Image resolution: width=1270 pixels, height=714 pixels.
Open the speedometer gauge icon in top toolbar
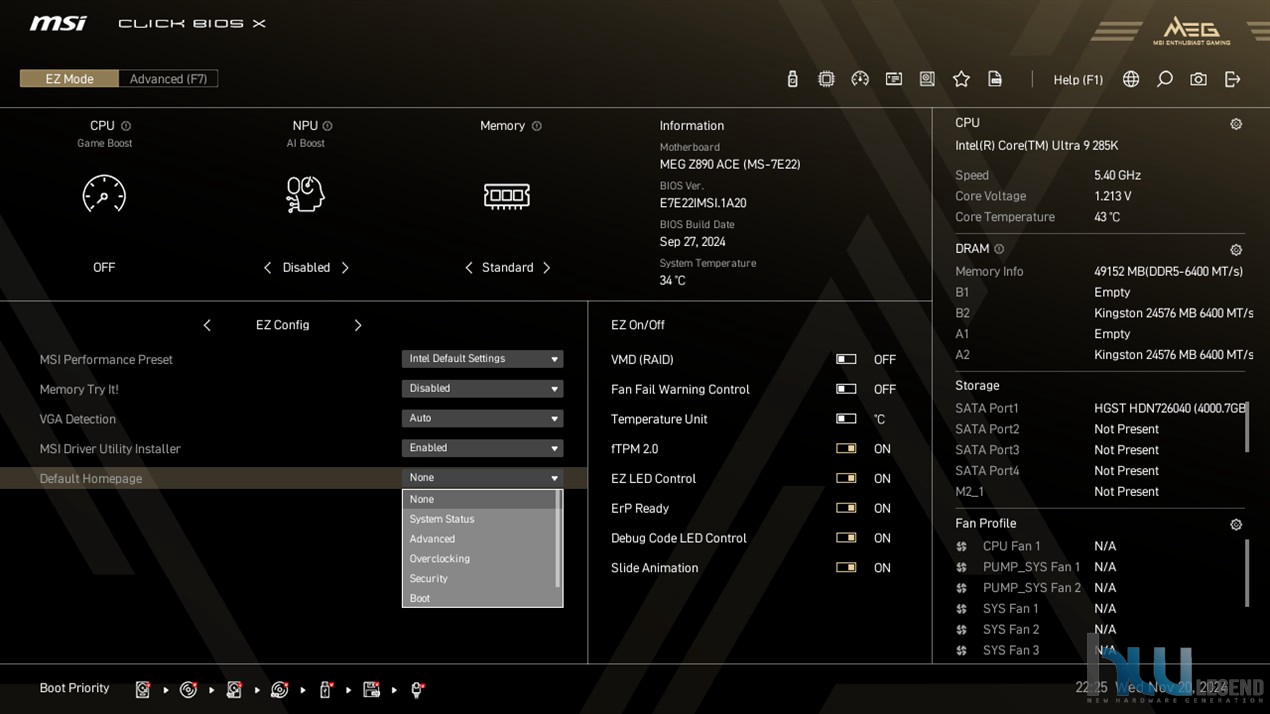[860, 79]
